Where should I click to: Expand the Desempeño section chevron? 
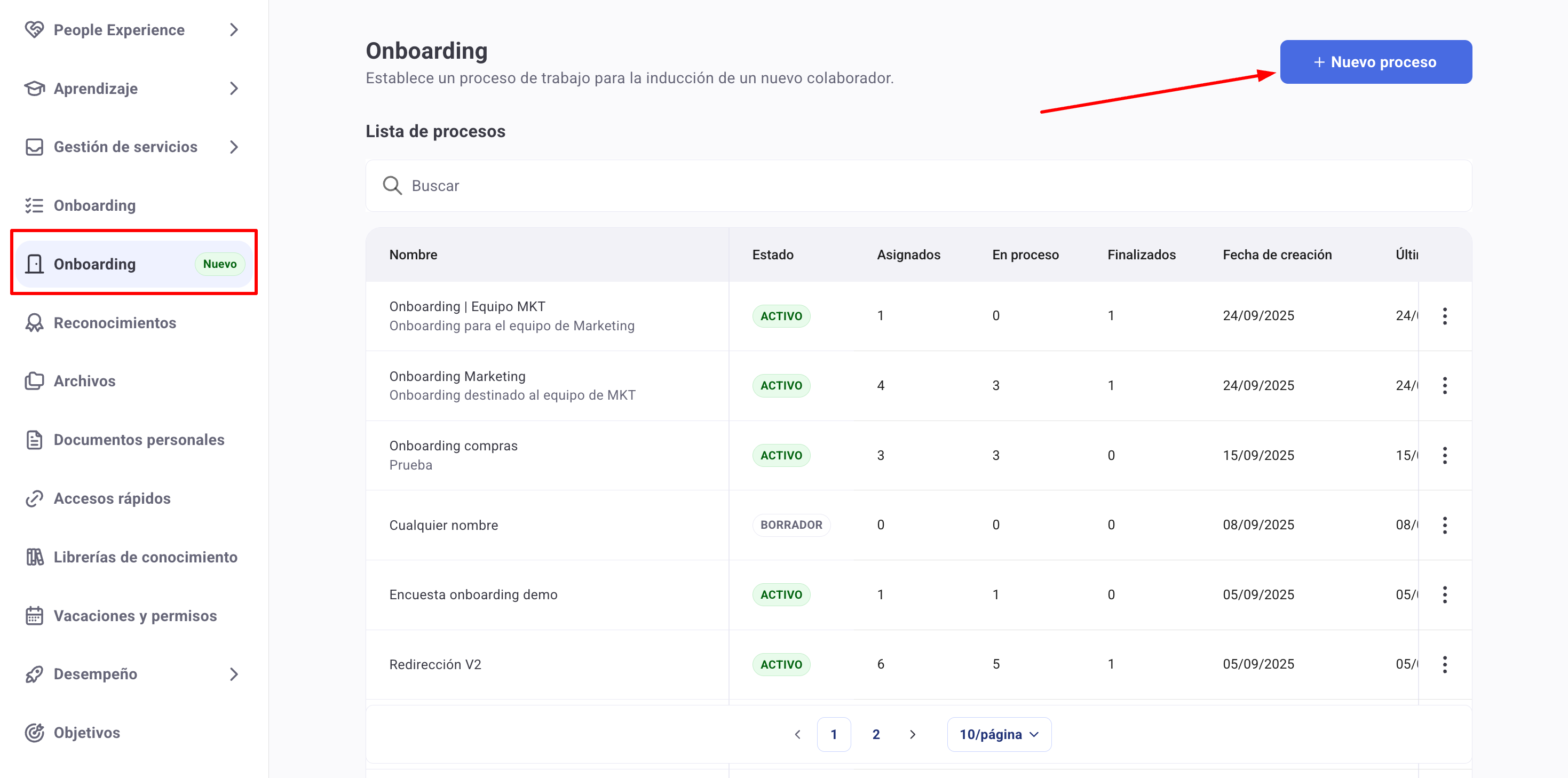pos(234,674)
